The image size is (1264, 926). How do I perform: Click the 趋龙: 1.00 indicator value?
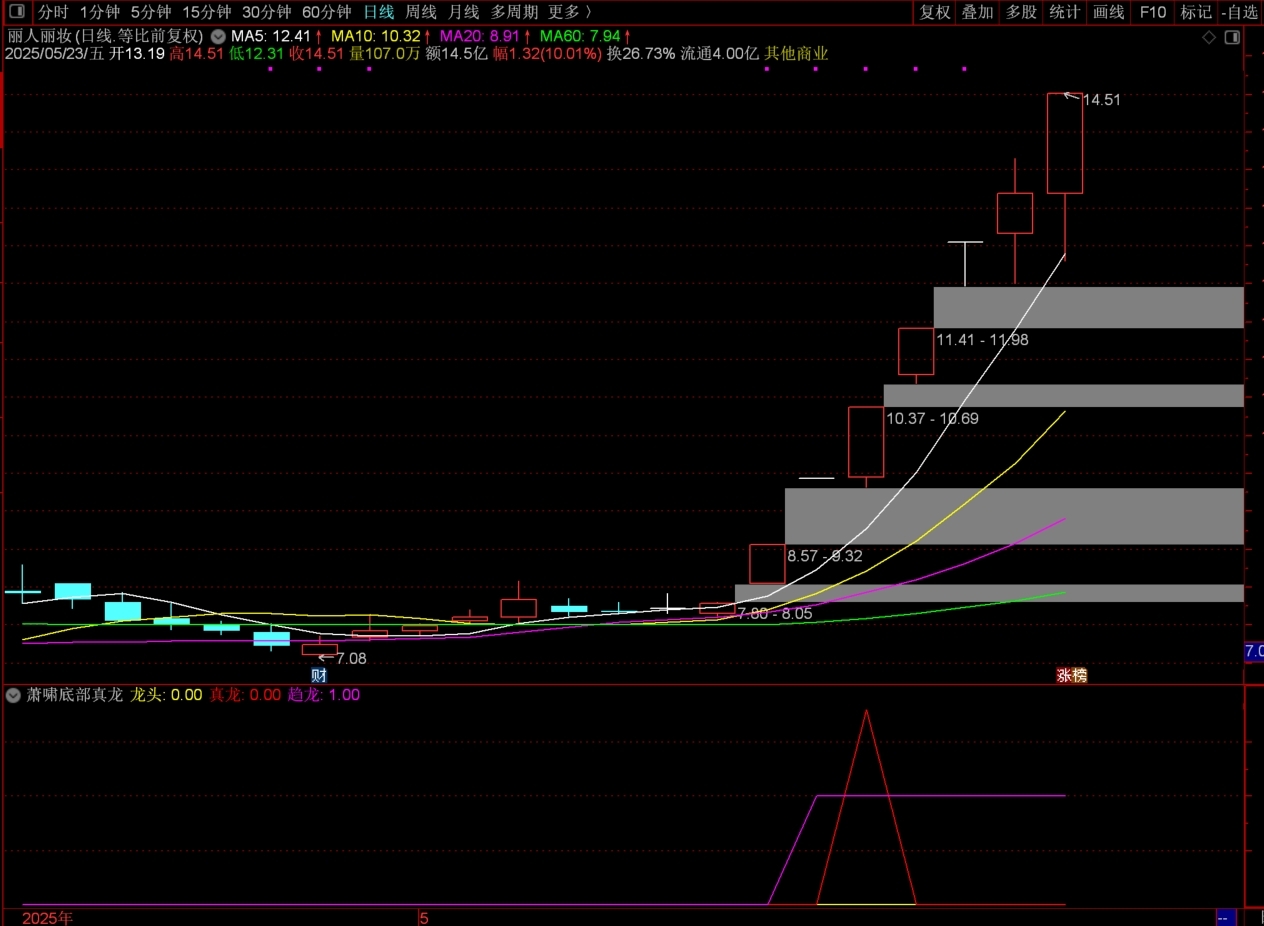point(324,695)
